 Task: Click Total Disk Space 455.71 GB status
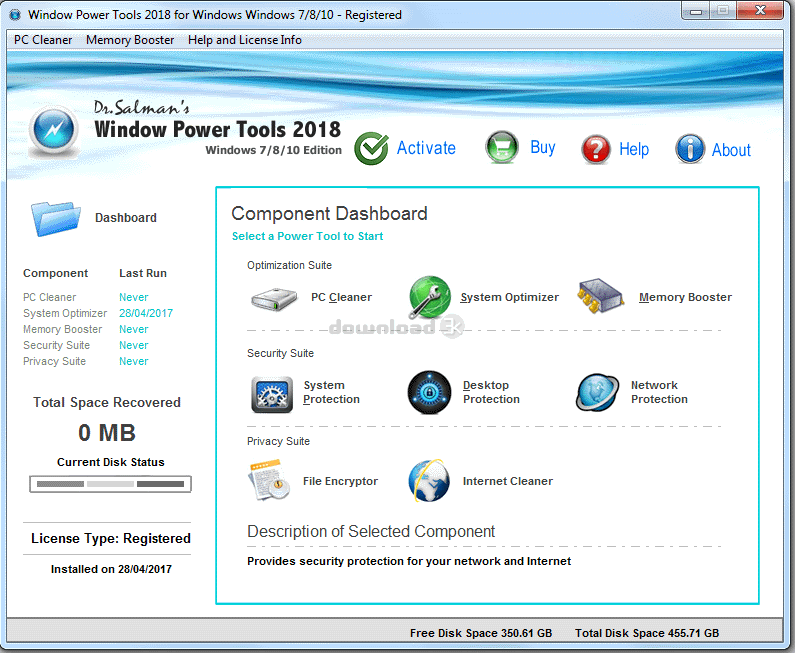647,633
